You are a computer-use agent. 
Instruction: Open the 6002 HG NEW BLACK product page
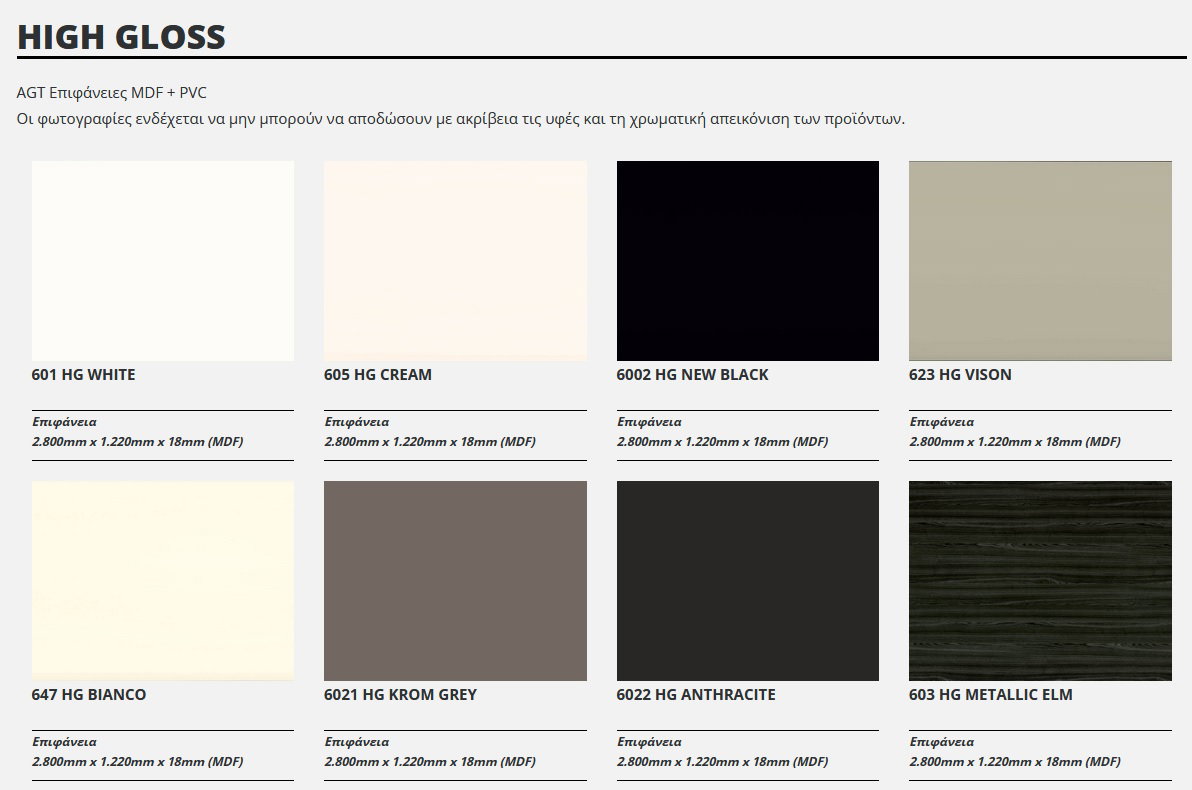pos(692,375)
